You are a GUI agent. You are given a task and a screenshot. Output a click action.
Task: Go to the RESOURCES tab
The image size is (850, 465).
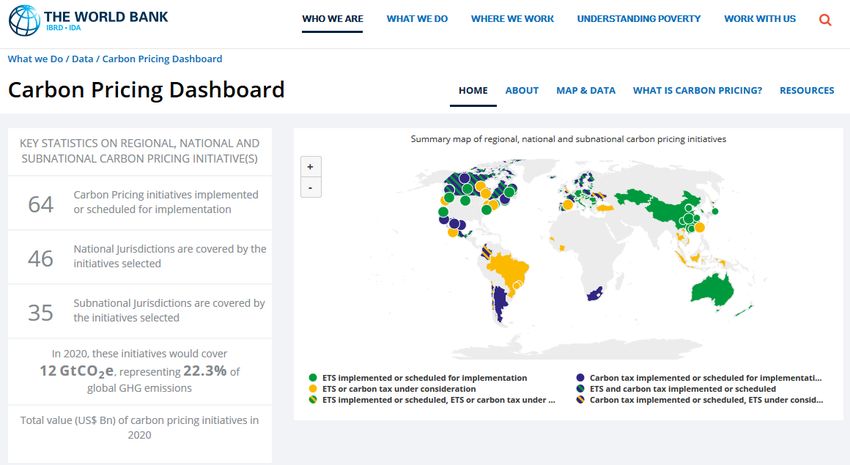(x=807, y=91)
